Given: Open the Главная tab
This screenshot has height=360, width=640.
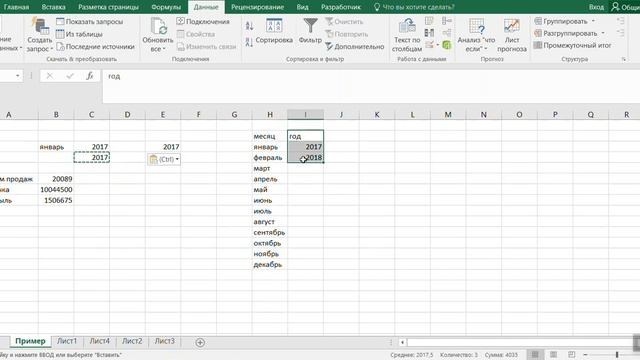Looking at the screenshot, I should point(16,7).
